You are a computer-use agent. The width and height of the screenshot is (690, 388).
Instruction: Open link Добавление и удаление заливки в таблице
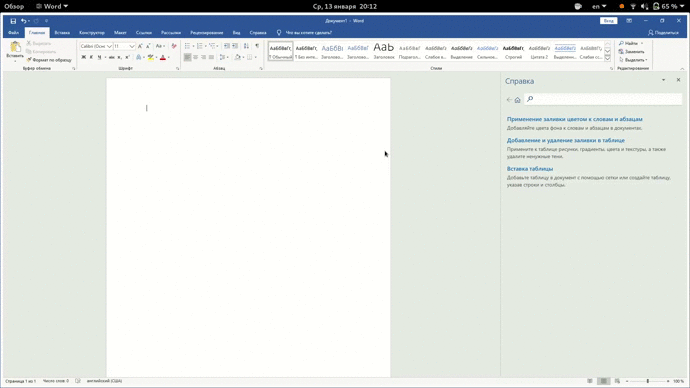click(x=565, y=140)
